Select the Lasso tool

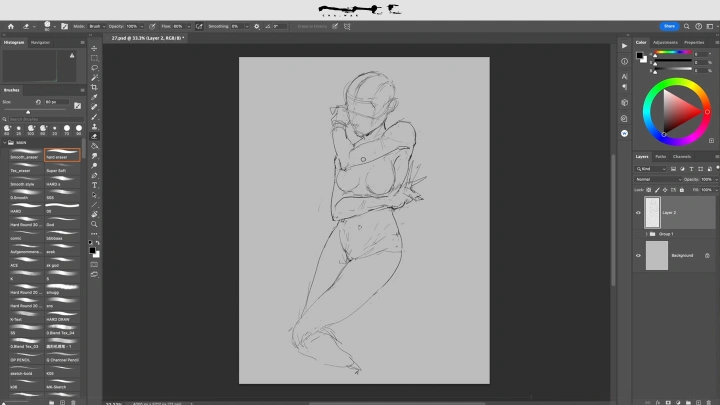click(x=94, y=68)
